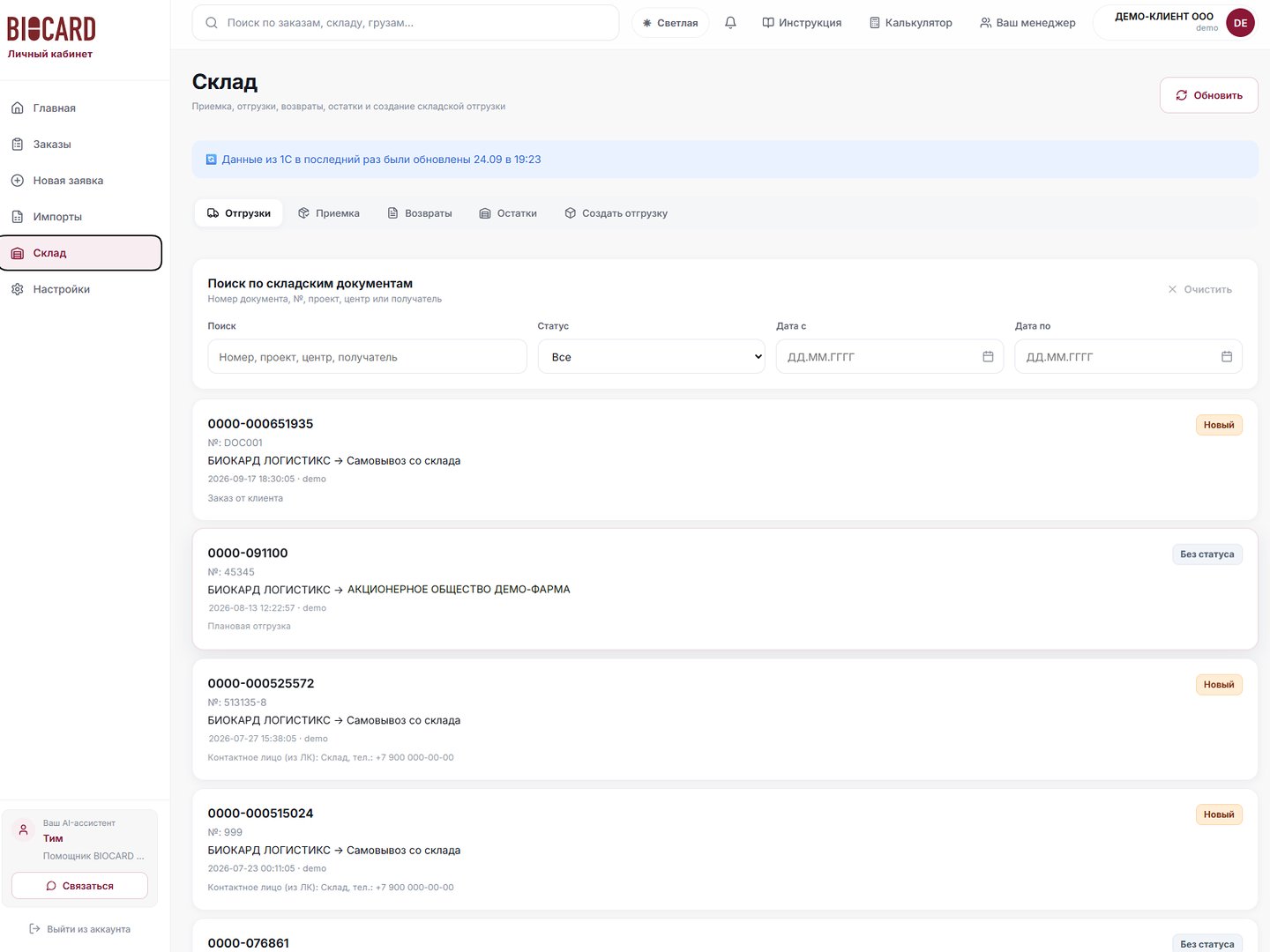Click ДЕМО-КЛИЕНТ ООО account name
This screenshot has width=1270, height=952.
(1164, 17)
